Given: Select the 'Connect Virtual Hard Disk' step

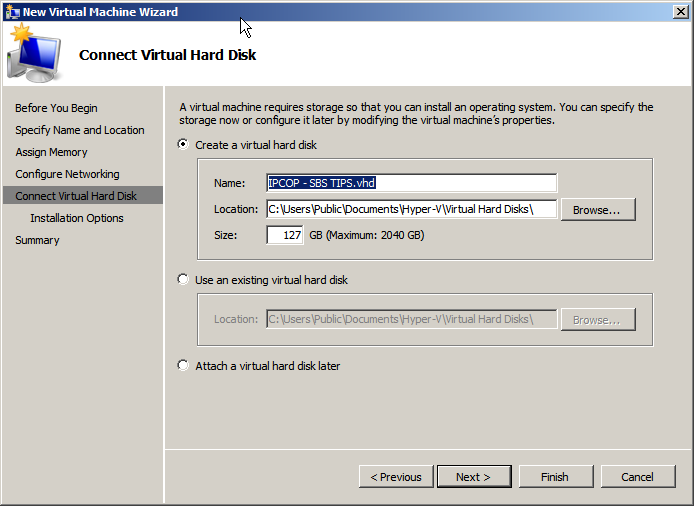Looking at the screenshot, I should 76,196.
